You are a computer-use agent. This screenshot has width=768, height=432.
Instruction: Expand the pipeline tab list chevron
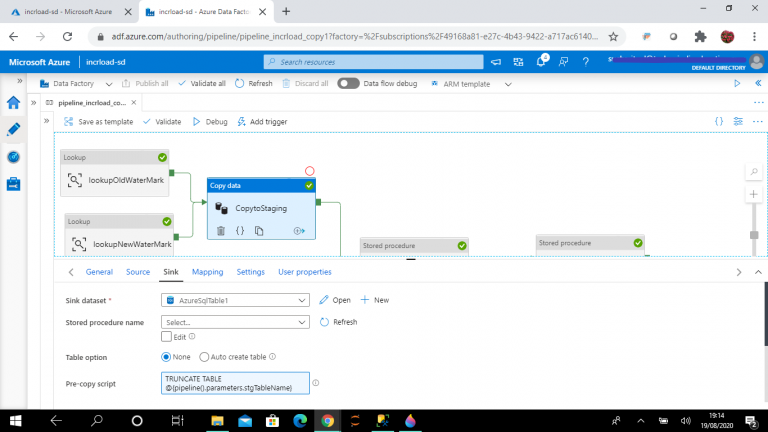(33, 102)
